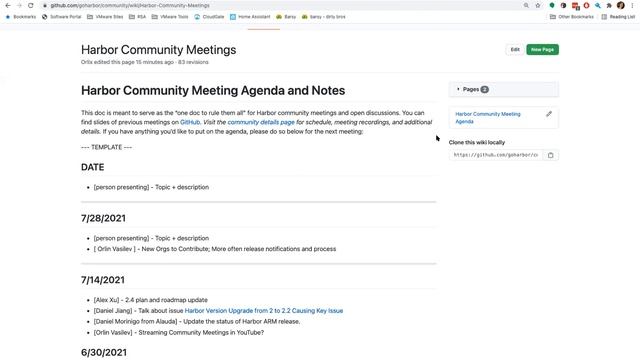
Task: Open the community details page link
Action: pos(261,122)
